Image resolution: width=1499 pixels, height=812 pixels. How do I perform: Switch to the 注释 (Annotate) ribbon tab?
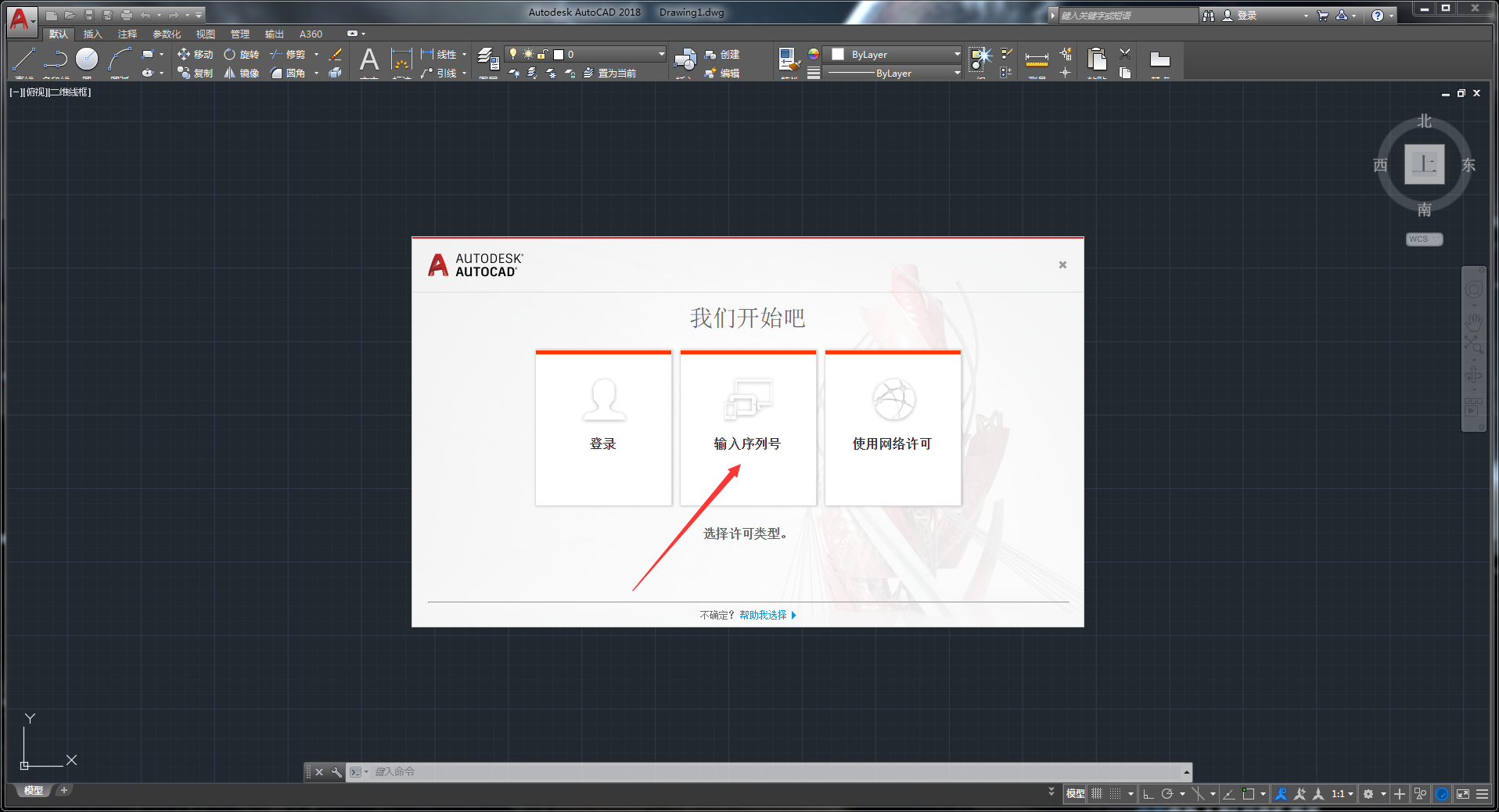pos(127,34)
